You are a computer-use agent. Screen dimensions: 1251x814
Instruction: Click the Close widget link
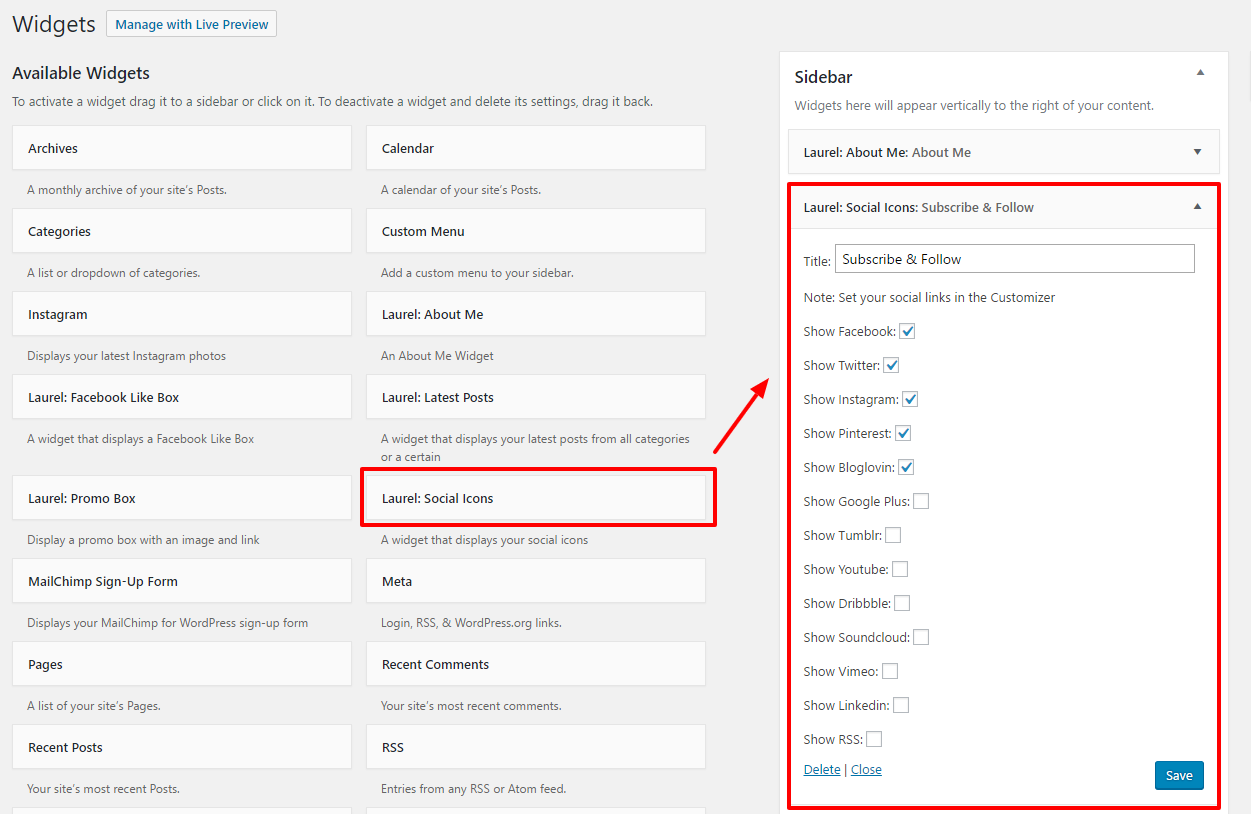pyautogui.click(x=866, y=769)
